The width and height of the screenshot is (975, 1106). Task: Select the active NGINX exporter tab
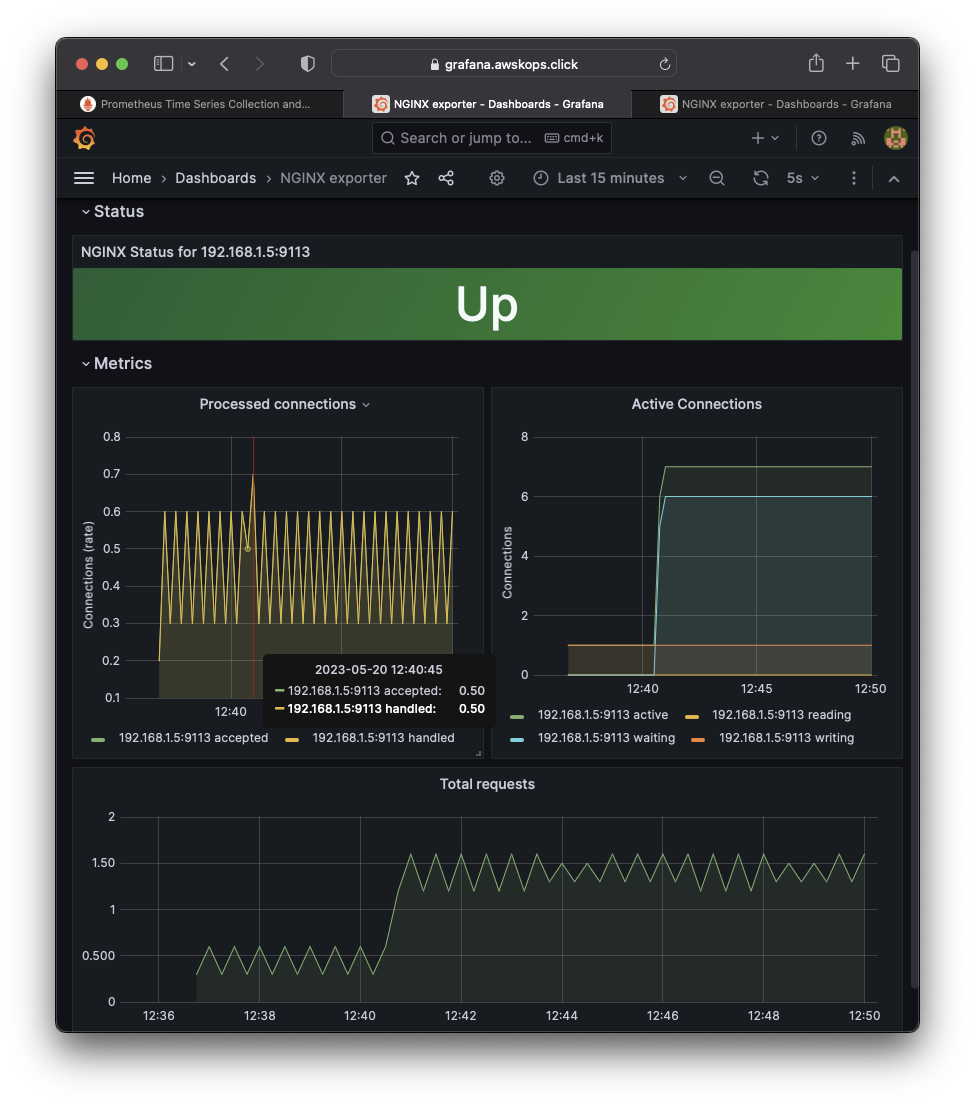point(488,104)
